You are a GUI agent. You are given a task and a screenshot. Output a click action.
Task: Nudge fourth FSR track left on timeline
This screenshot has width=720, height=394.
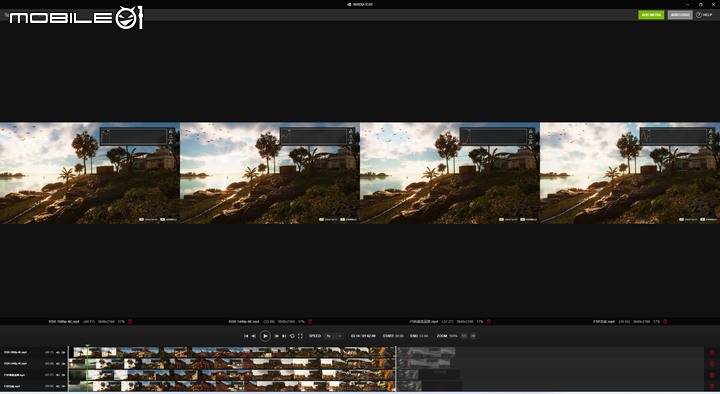point(58,386)
